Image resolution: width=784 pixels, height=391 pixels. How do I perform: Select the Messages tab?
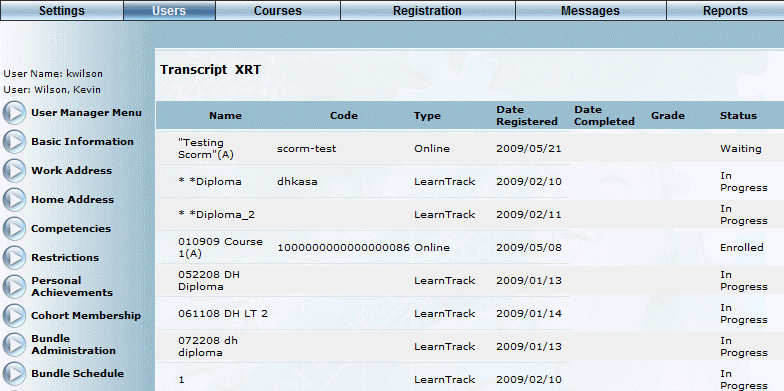pyautogui.click(x=590, y=10)
